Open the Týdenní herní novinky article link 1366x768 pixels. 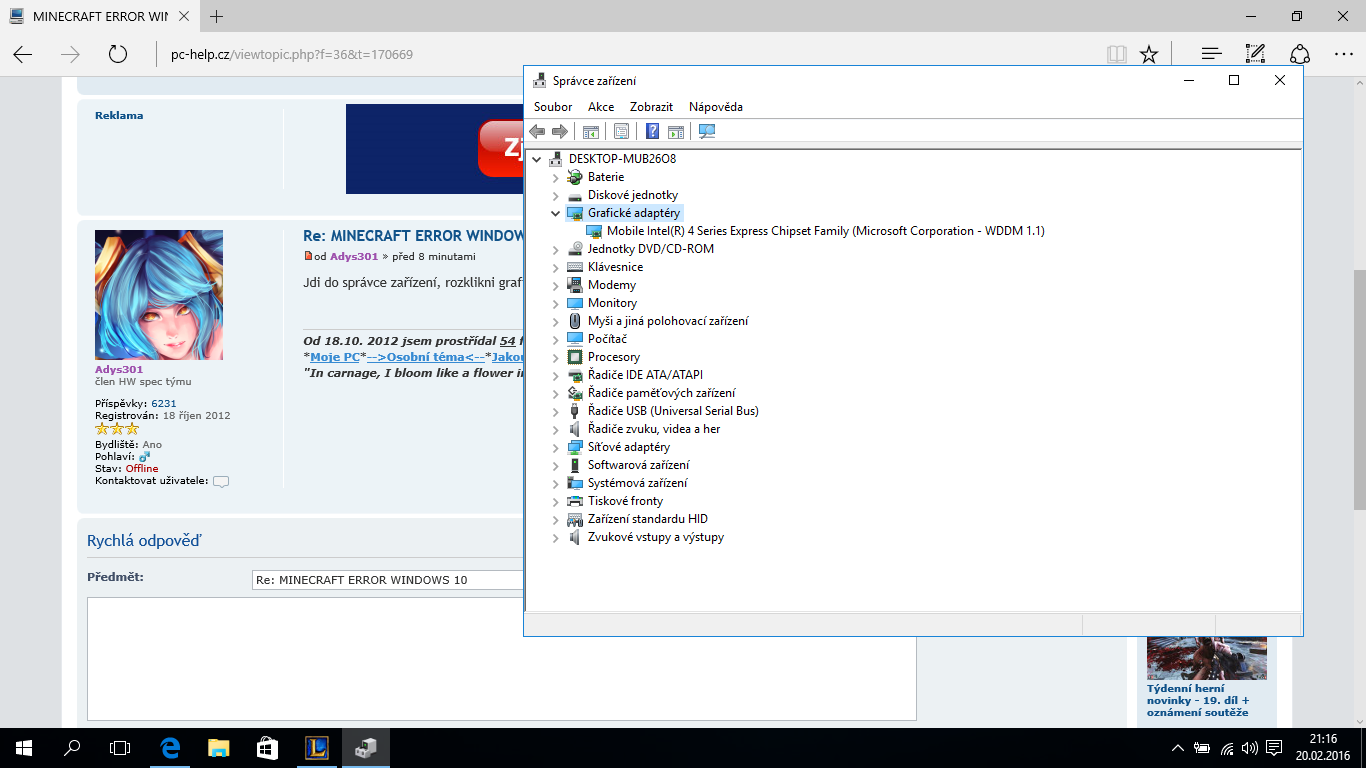tap(1197, 700)
